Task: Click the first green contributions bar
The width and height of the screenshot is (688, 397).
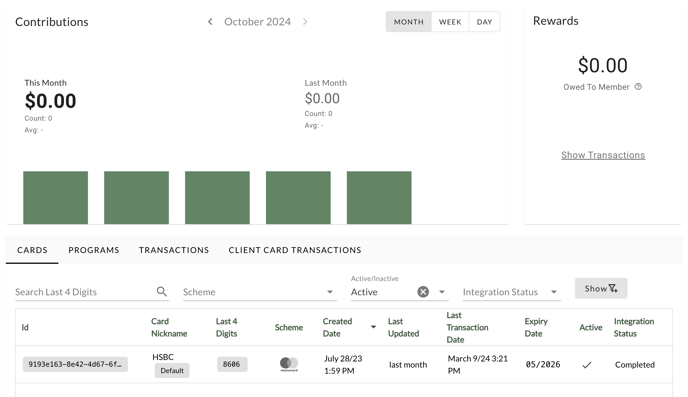Action: pos(56,197)
